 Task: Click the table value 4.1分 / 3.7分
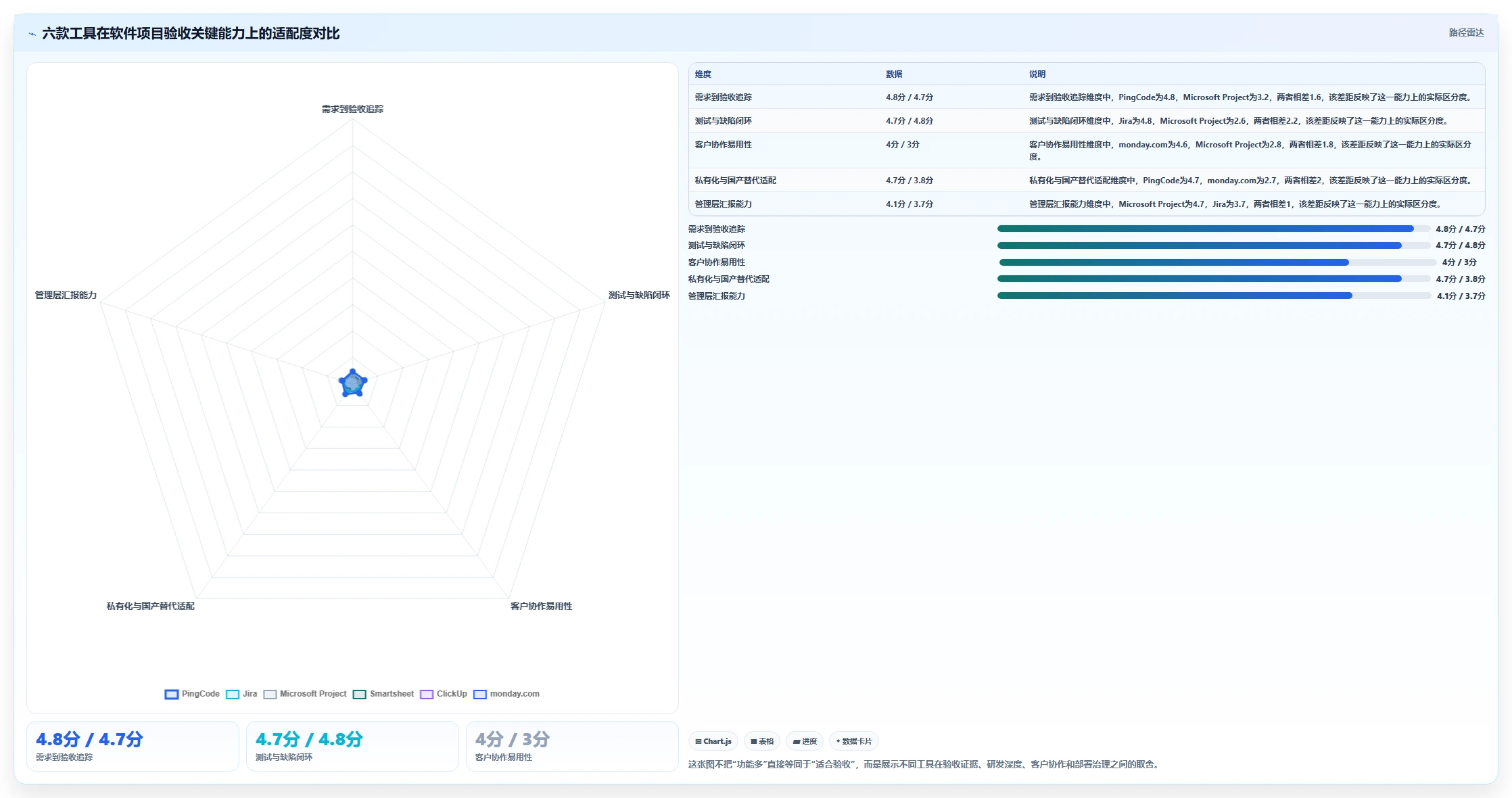coord(909,204)
